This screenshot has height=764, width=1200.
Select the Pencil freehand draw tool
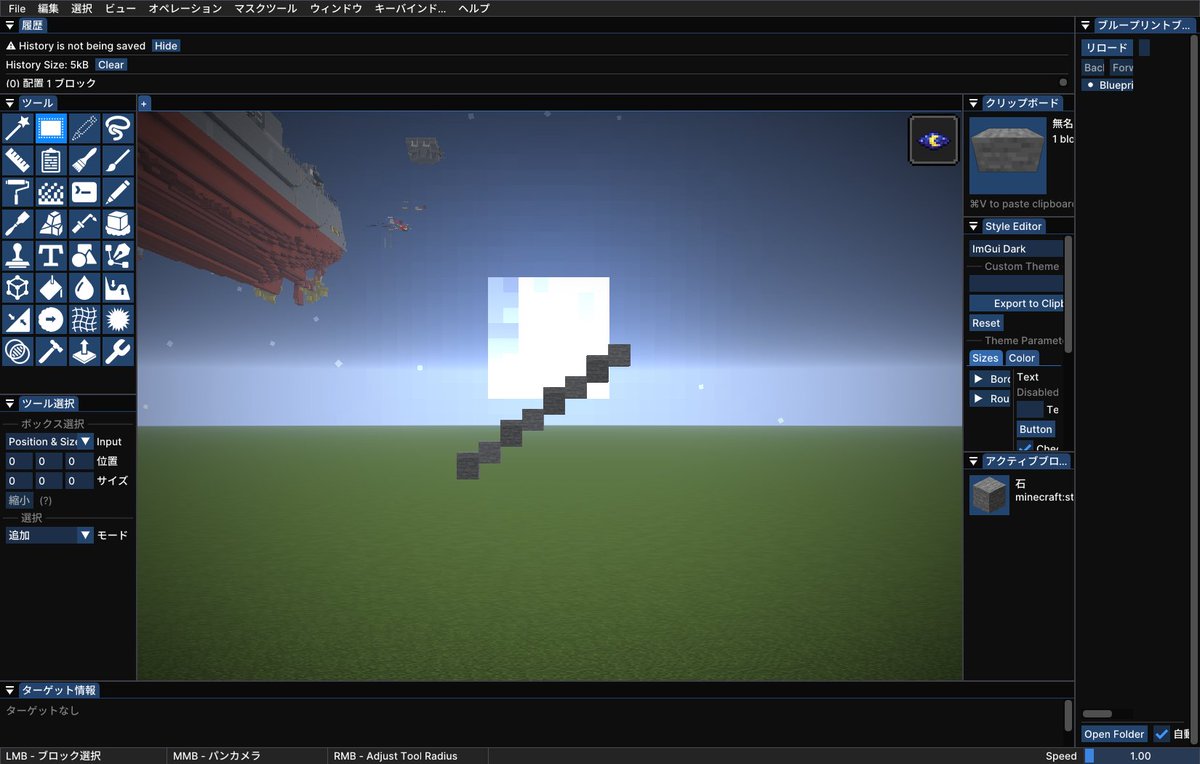point(117,192)
